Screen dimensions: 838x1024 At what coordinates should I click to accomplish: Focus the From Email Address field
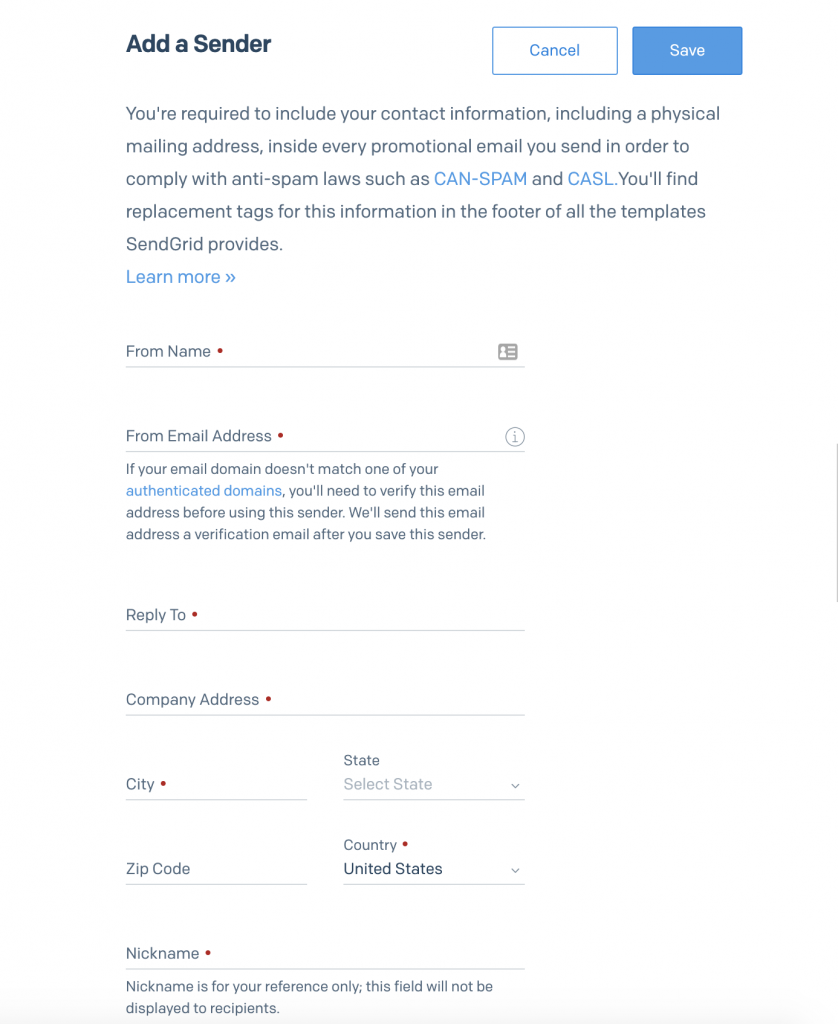coord(325,436)
